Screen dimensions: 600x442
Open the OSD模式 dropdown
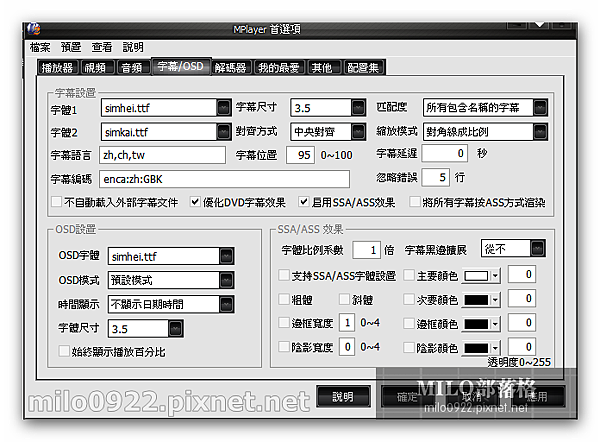point(227,280)
